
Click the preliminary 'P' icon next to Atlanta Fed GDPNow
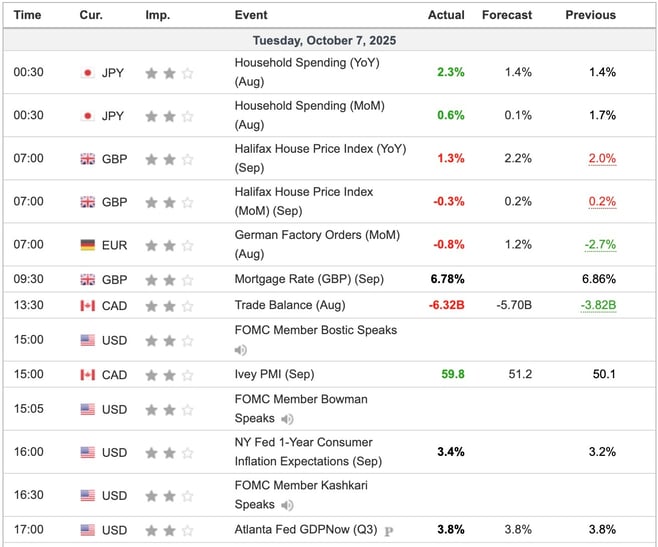388,531
